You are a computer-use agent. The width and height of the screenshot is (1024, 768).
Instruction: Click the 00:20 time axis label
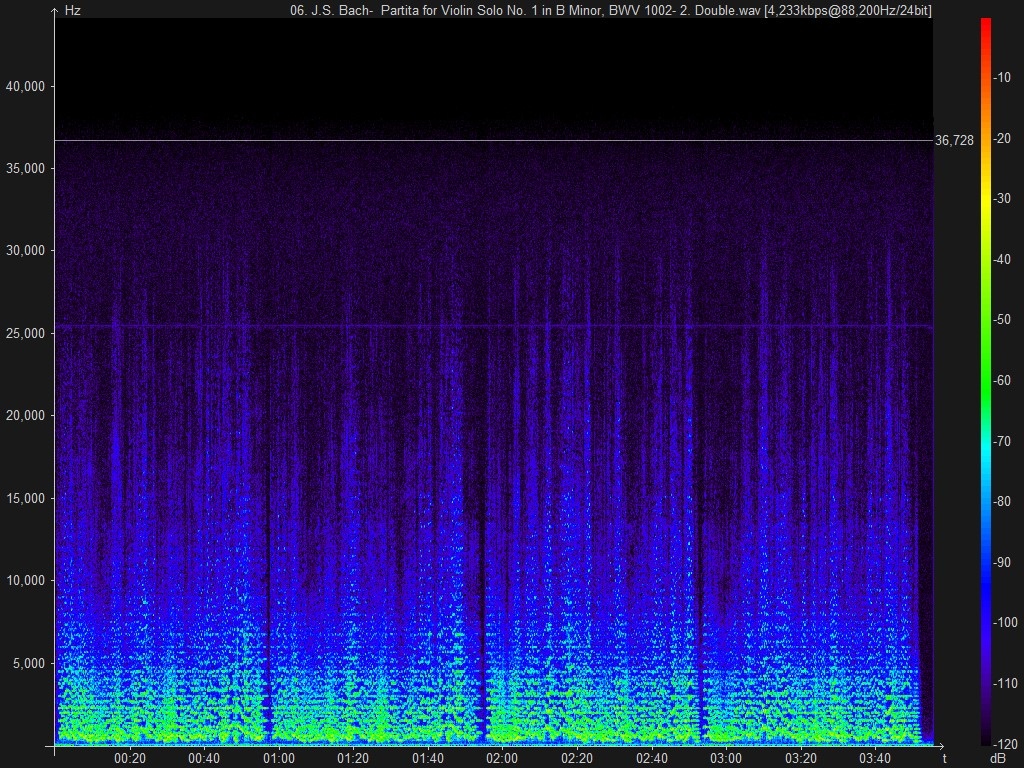130,758
